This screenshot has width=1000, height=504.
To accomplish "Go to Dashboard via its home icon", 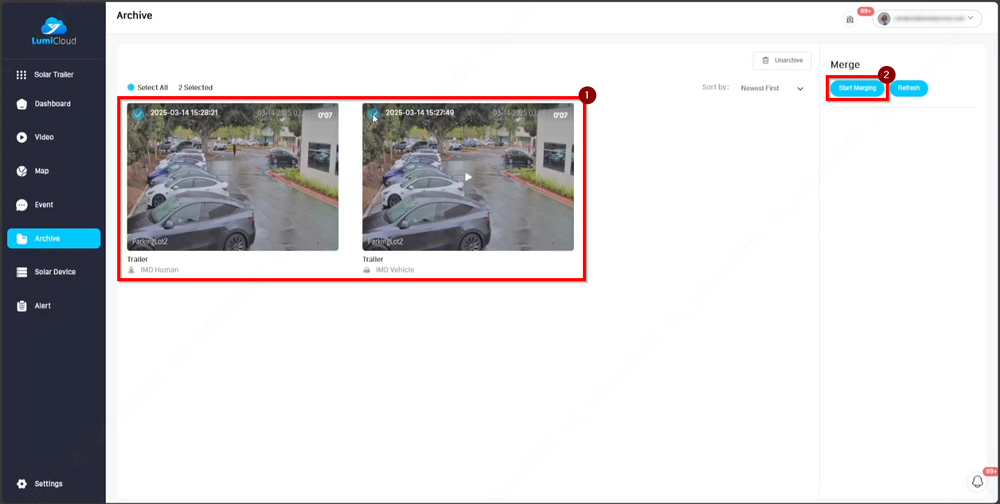I will pyautogui.click(x=22, y=104).
